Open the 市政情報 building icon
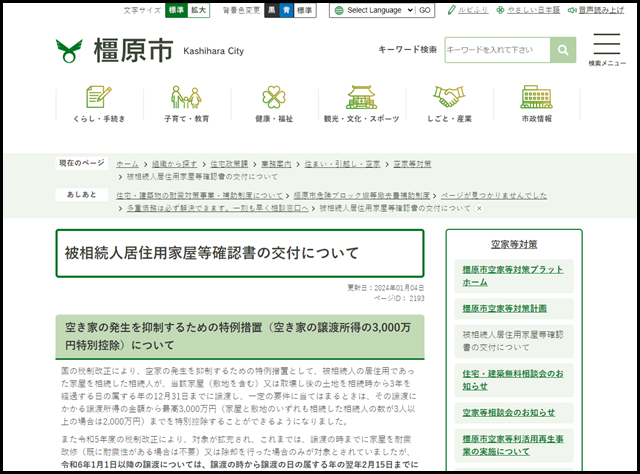640x474 pixels. 536,97
